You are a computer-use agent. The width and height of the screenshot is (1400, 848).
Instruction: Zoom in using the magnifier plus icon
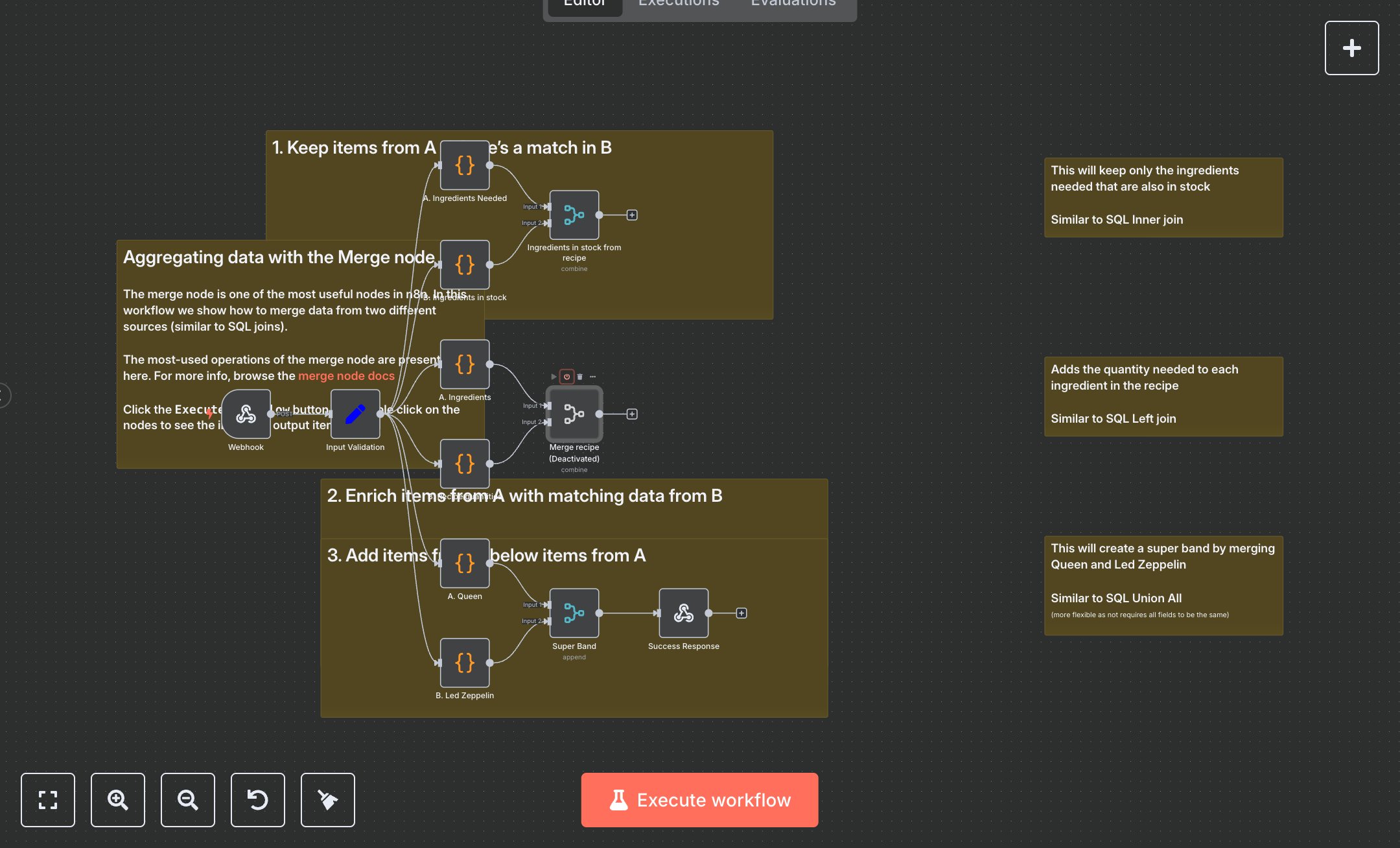coord(117,799)
